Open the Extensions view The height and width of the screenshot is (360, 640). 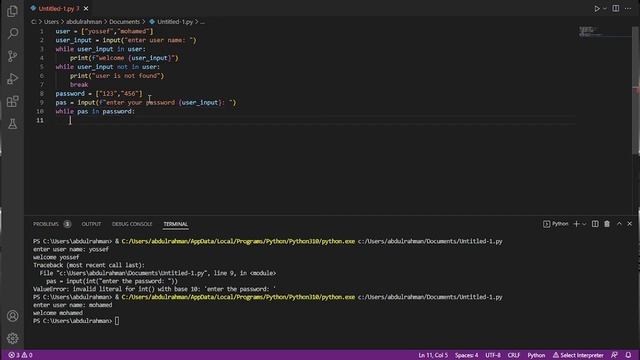tap(12, 101)
